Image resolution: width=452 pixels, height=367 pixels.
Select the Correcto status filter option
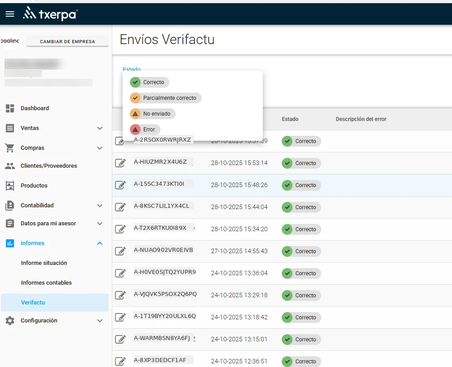[x=149, y=82]
